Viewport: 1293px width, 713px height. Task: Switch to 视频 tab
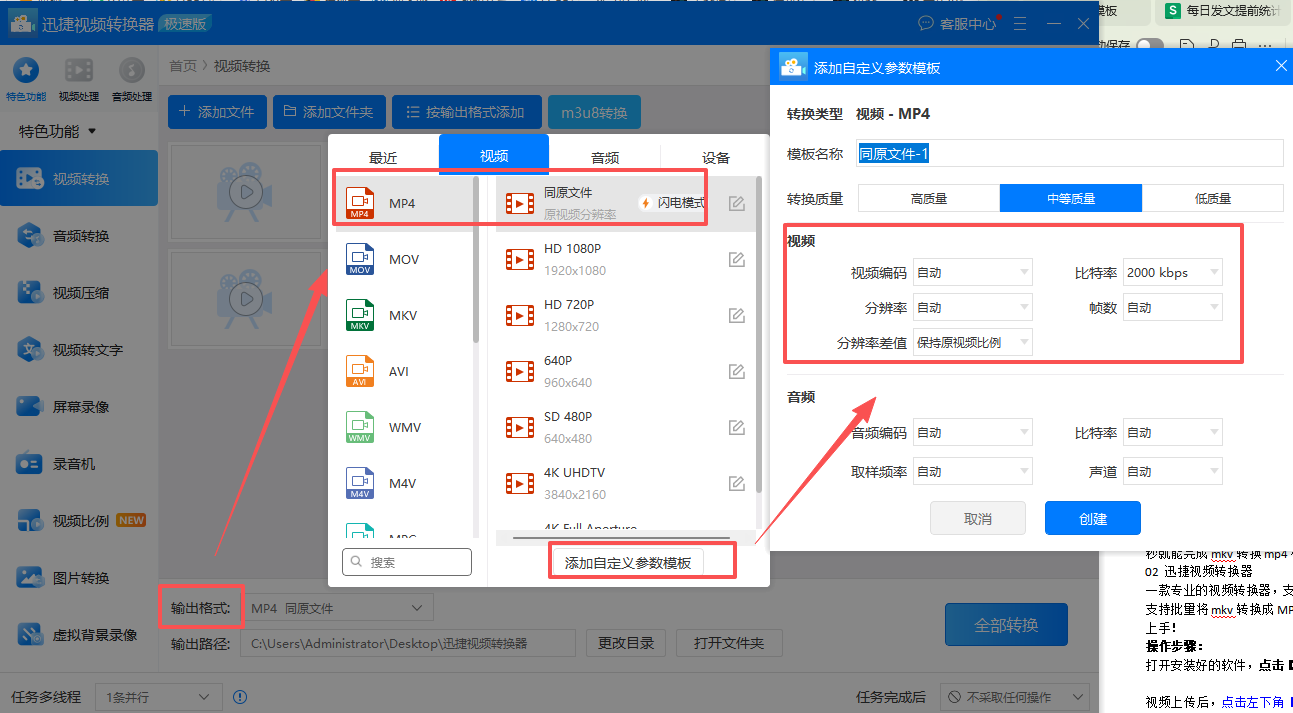click(x=494, y=155)
